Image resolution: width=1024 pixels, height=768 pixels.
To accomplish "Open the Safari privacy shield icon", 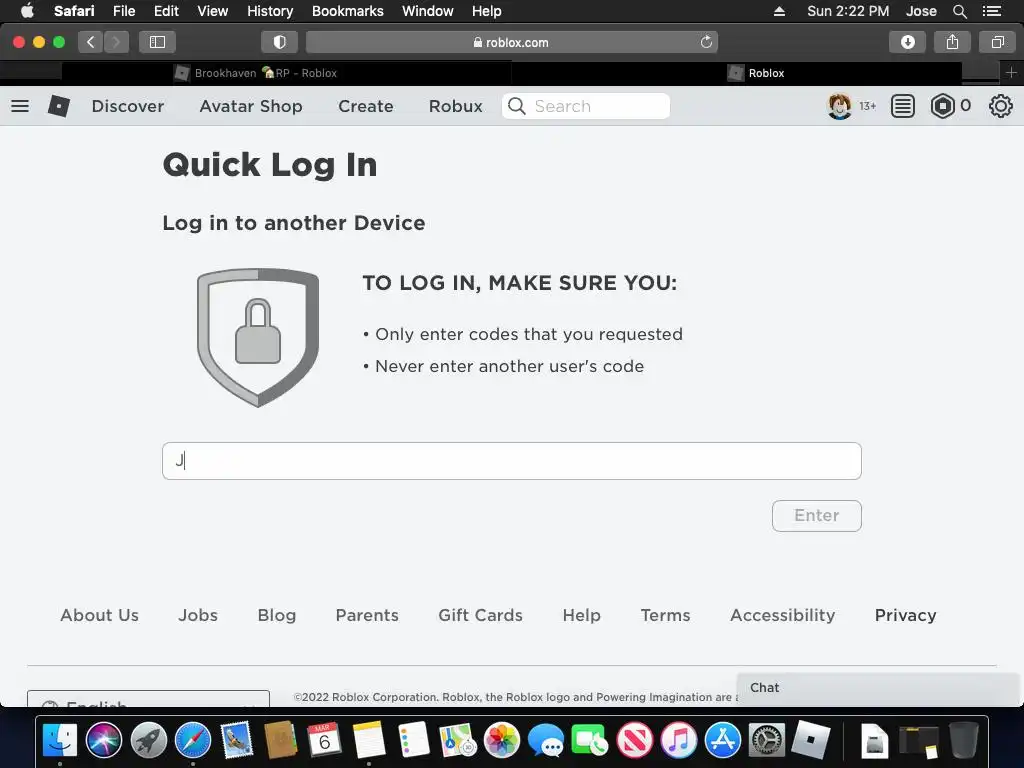I will [280, 42].
